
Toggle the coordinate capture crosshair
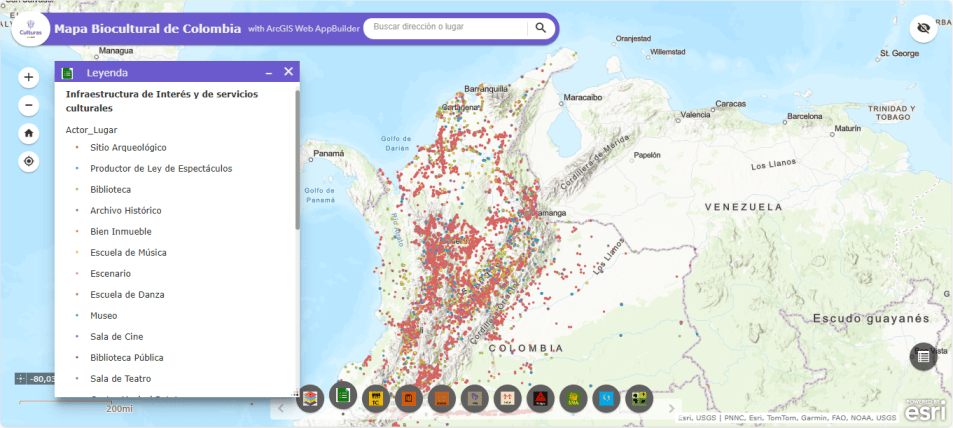point(21,379)
